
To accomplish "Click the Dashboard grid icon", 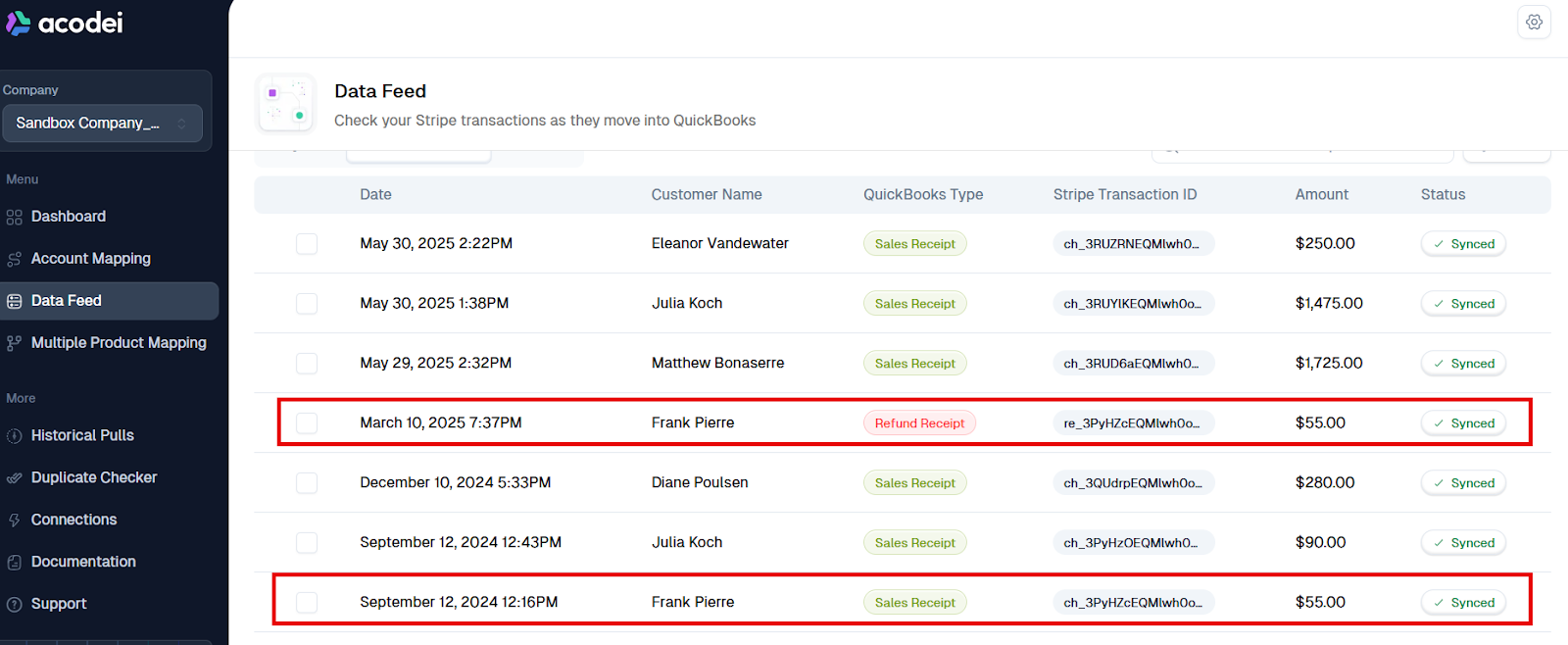I will click(x=15, y=217).
